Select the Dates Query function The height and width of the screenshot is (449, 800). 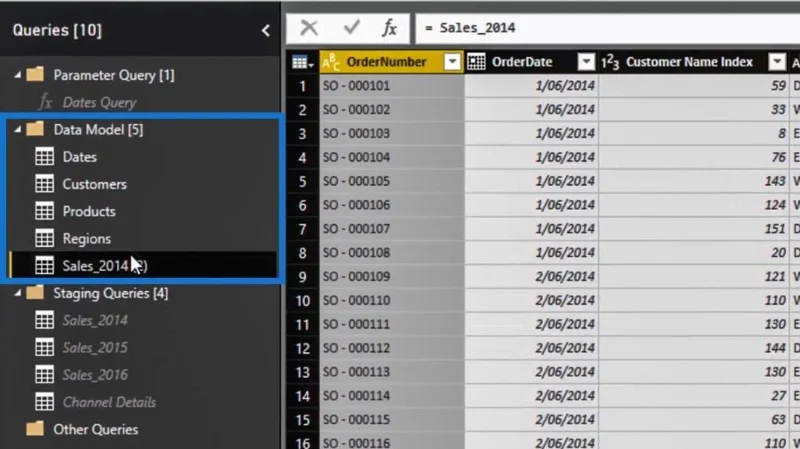click(99, 103)
